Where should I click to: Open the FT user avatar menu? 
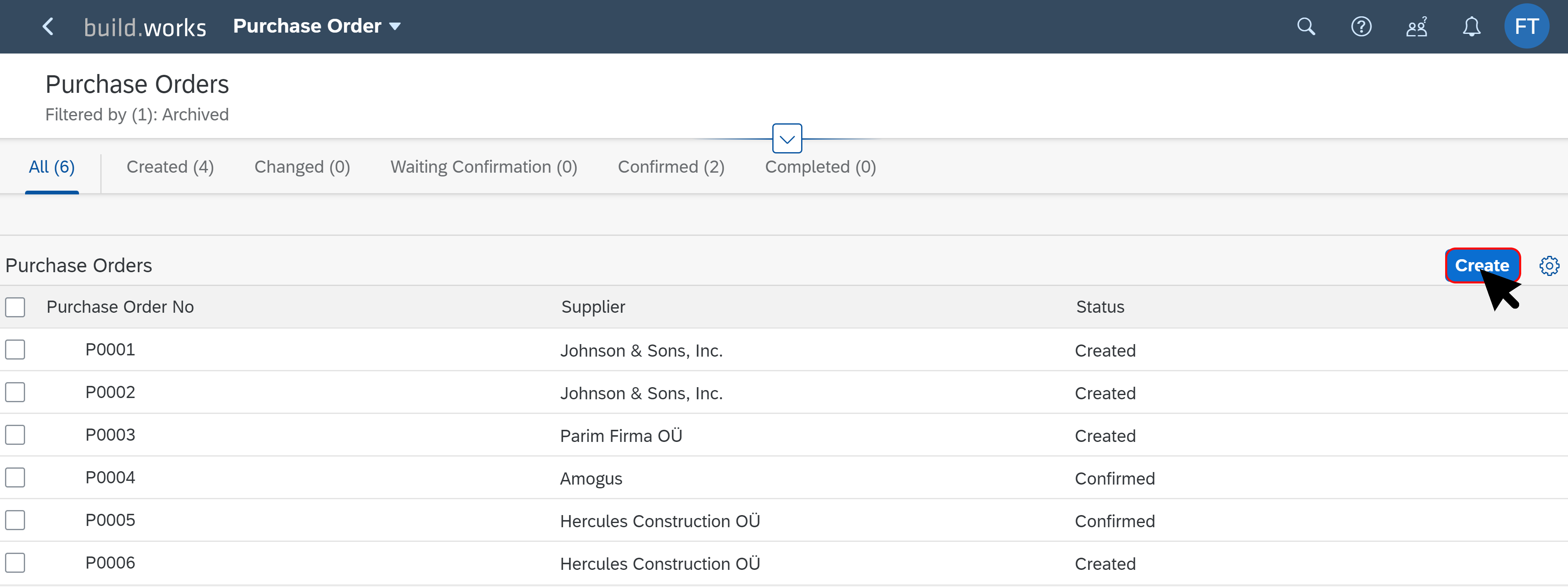click(1527, 26)
